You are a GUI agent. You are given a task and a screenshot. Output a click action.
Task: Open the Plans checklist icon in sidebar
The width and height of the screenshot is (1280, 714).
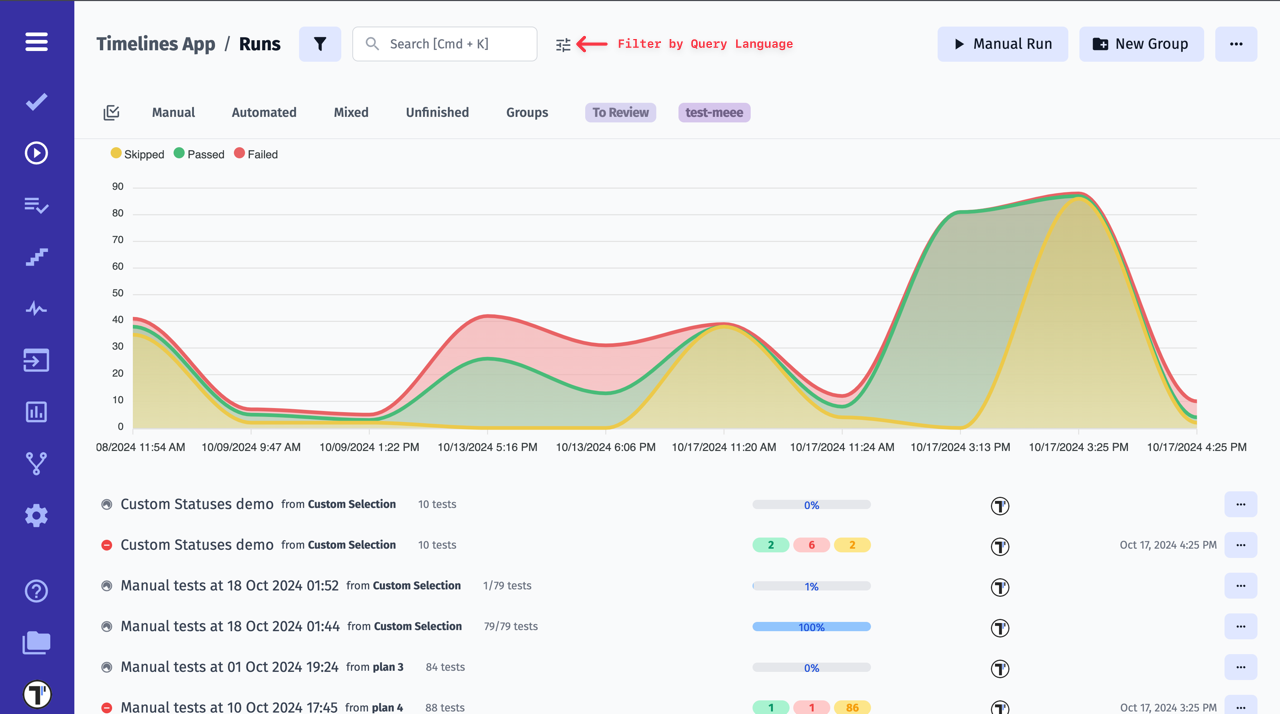click(x=36, y=205)
